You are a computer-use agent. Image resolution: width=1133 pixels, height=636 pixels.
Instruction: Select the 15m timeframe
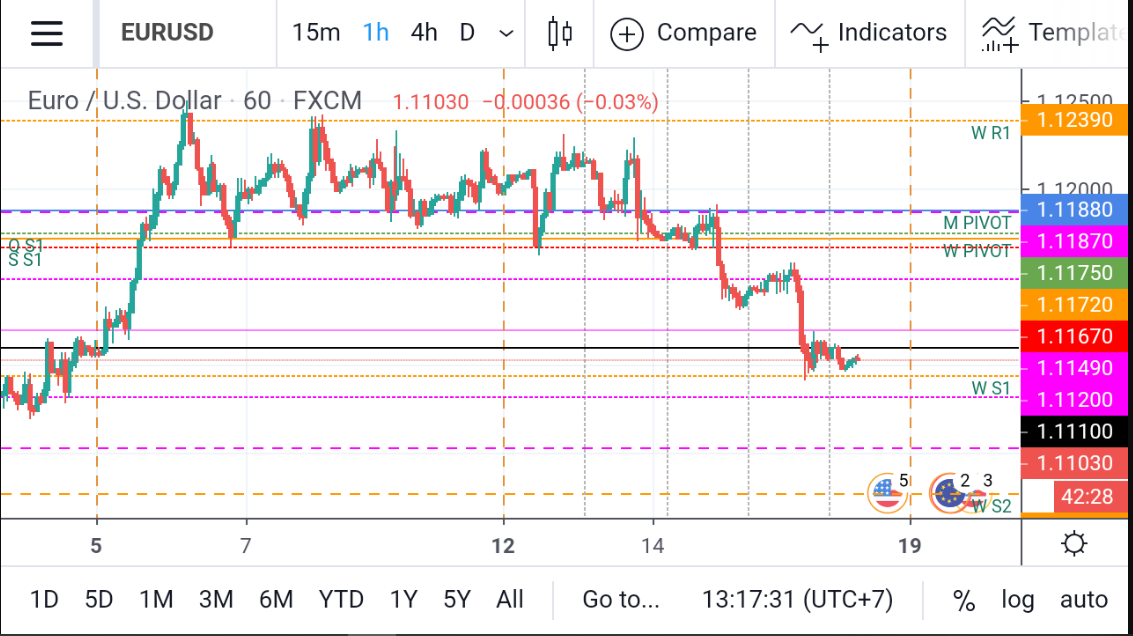316,33
